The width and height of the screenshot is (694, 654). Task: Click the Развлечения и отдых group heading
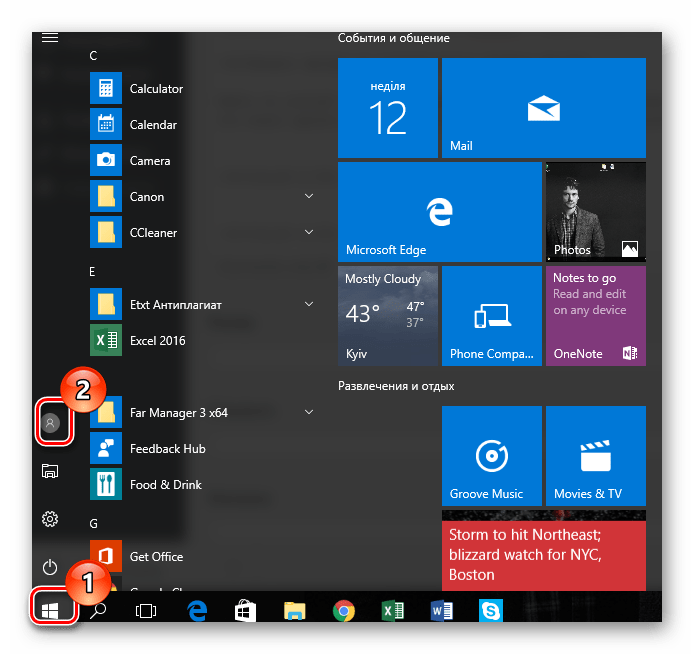[x=396, y=386]
